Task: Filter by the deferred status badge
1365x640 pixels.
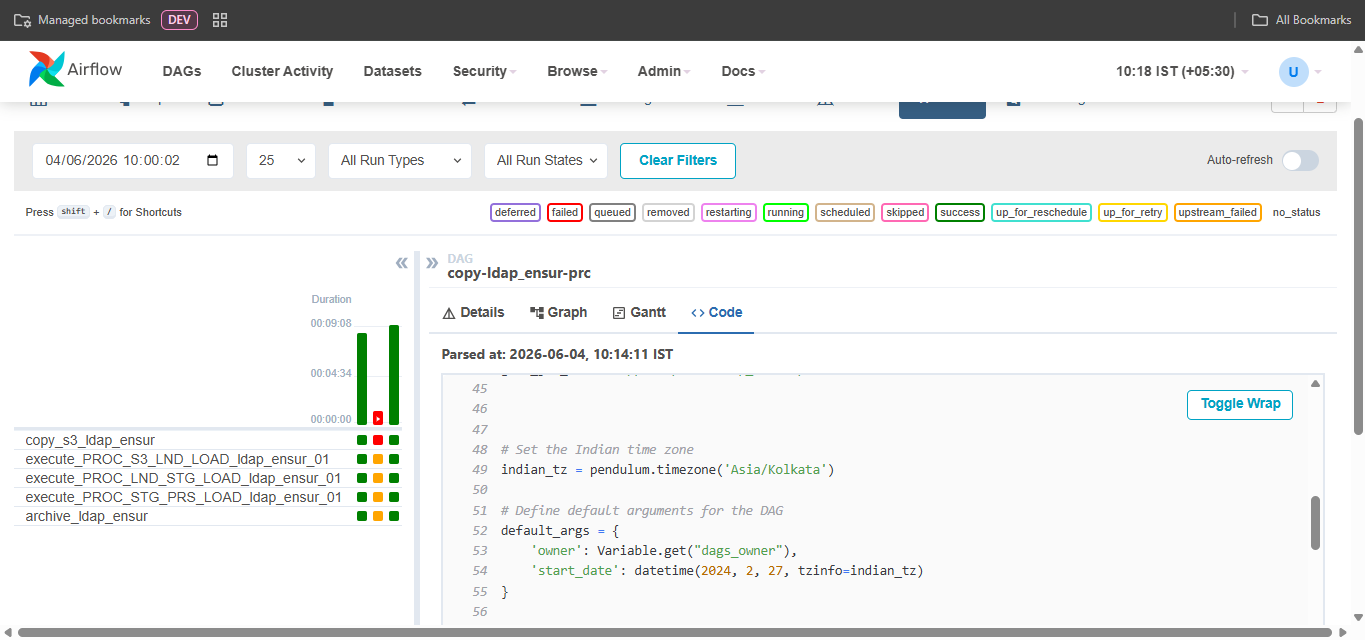Action: (x=515, y=212)
